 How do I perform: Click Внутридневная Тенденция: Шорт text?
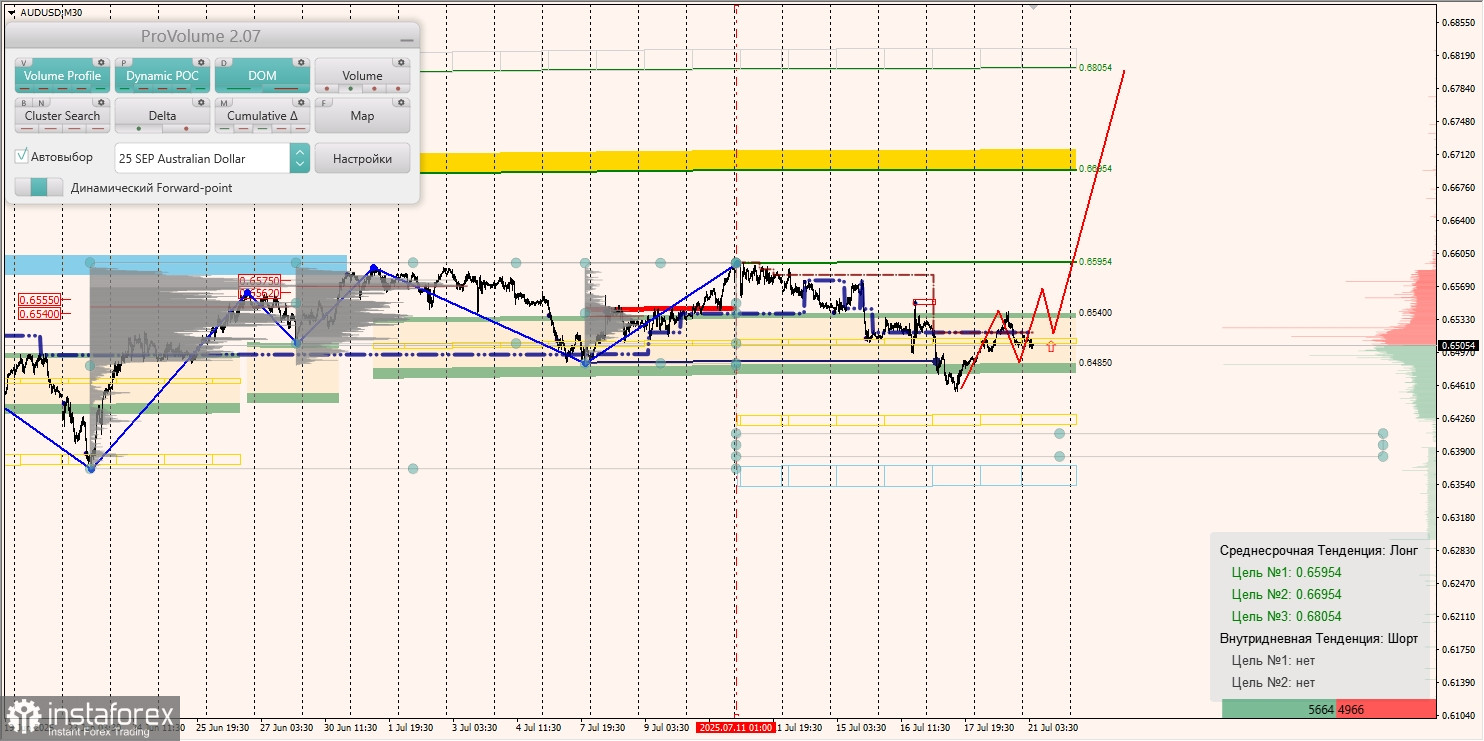coord(1318,638)
